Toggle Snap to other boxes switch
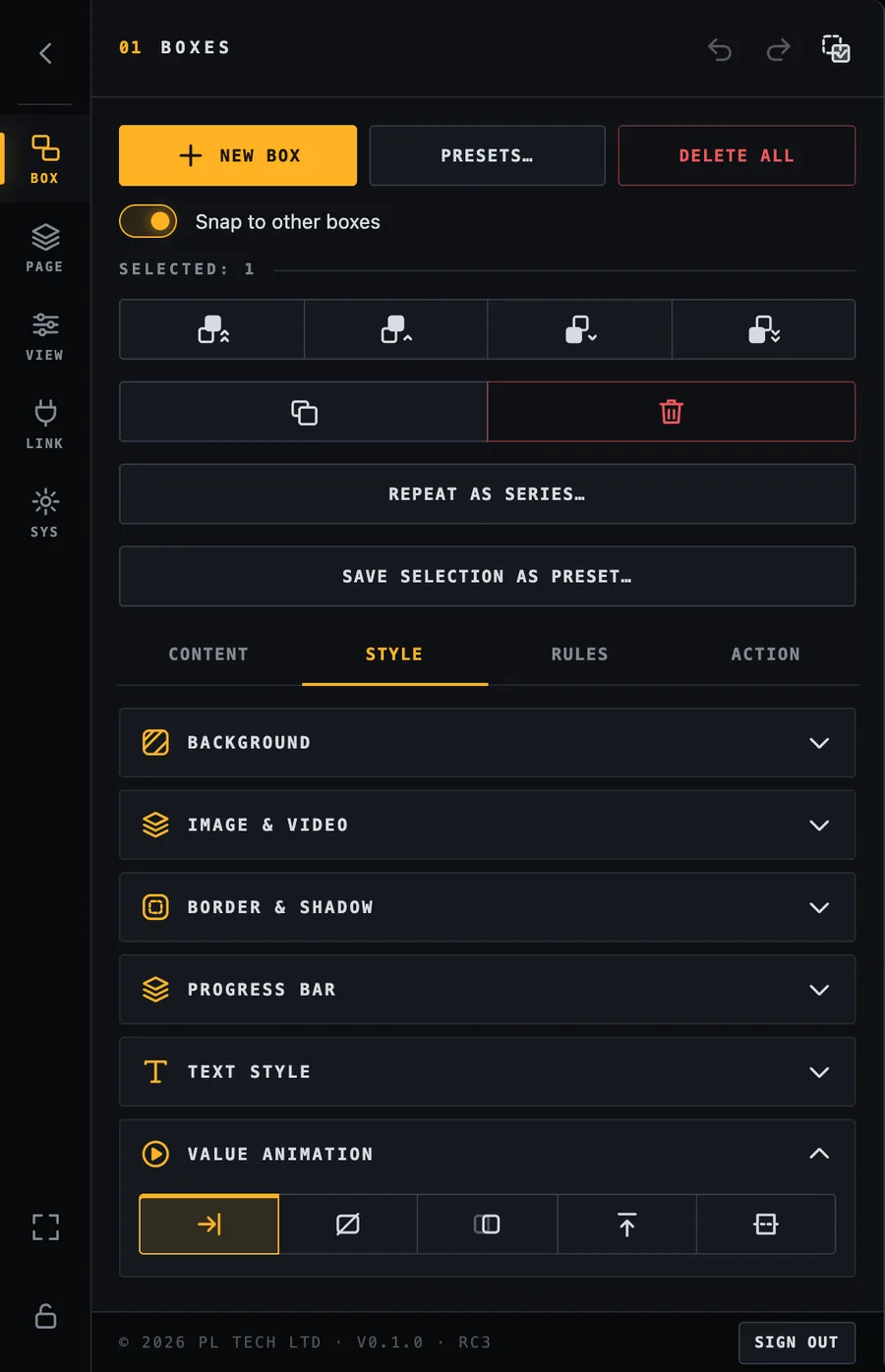Screen dimensions: 885x1372 pyautogui.click(x=148, y=221)
